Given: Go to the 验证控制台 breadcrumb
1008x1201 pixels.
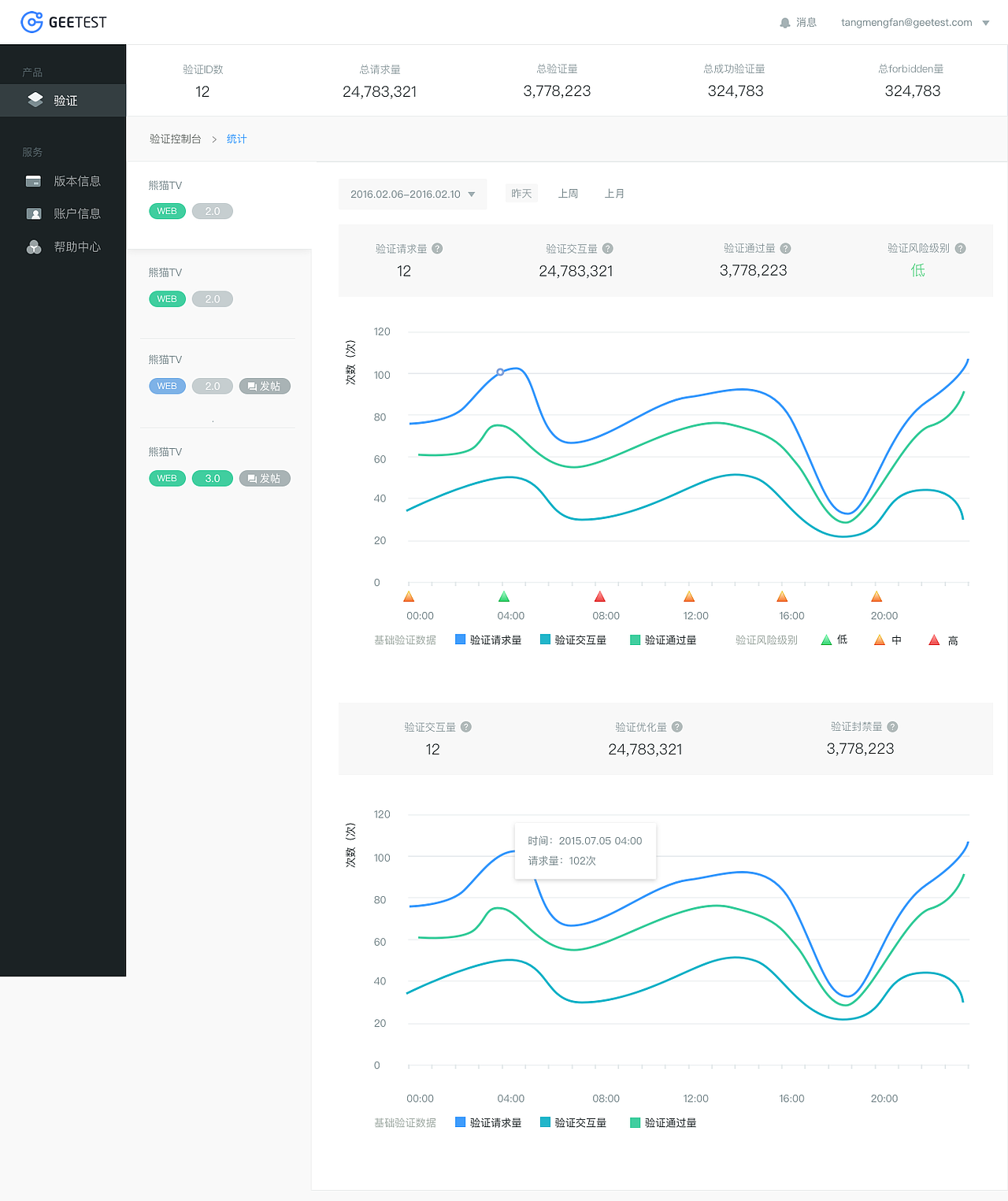Looking at the screenshot, I should [175, 139].
